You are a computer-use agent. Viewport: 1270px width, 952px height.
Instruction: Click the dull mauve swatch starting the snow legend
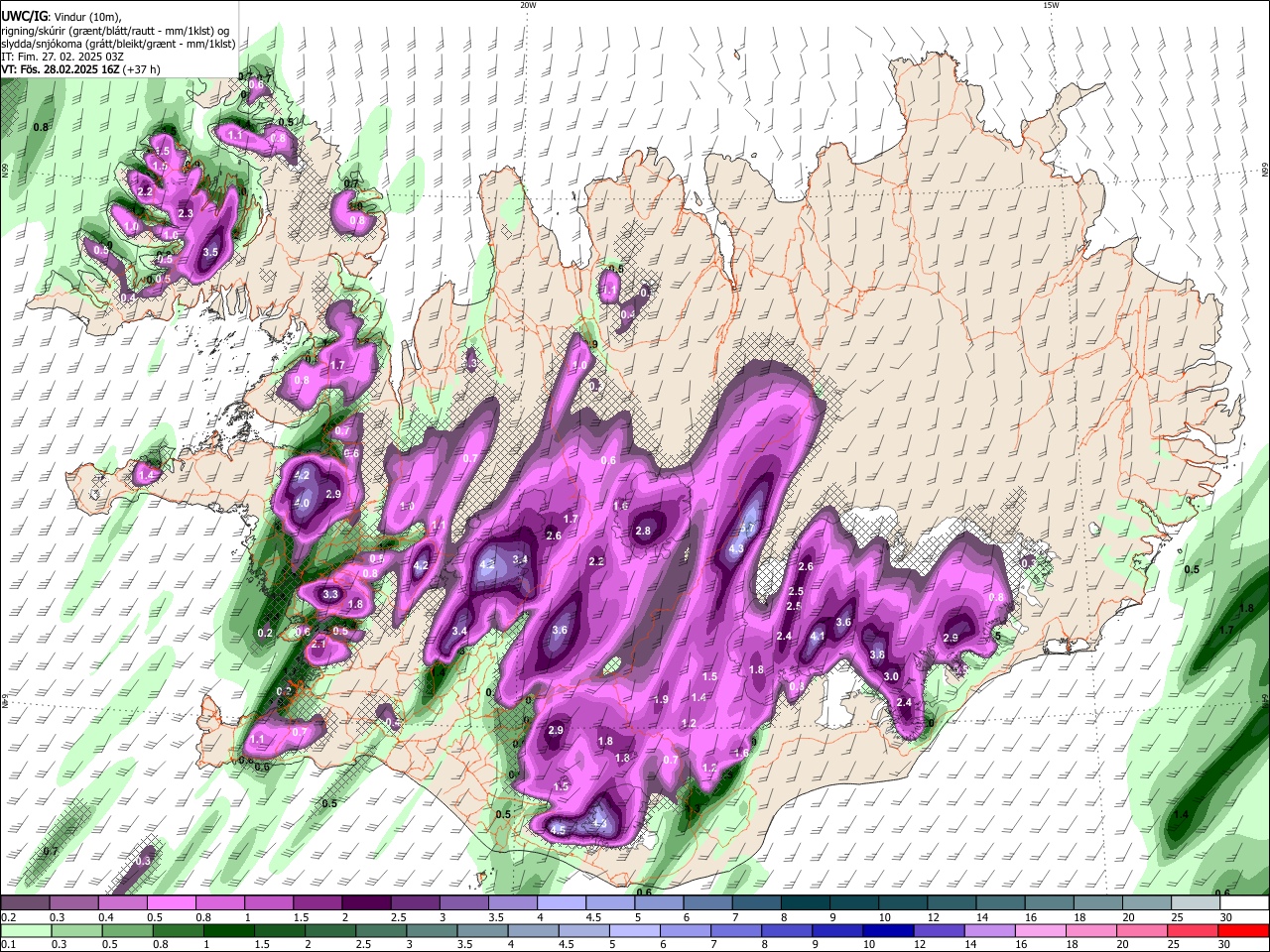click(24, 903)
